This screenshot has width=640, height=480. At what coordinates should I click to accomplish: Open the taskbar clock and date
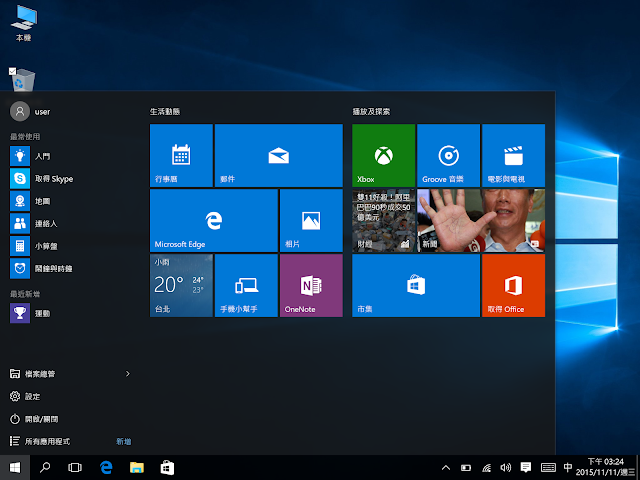click(605, 467)
